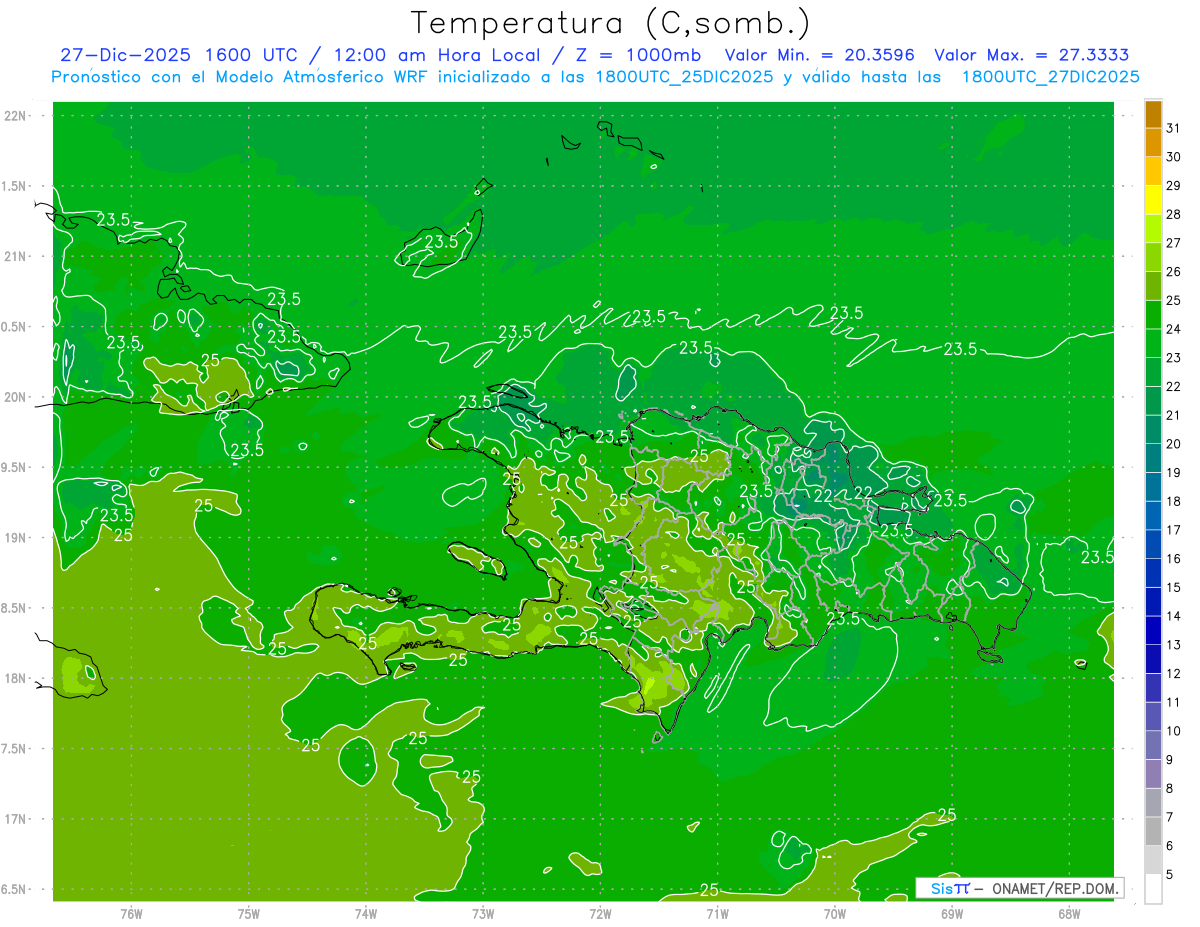Click longitude axis label "70W"
The width and height of the screenshot is (1200, 927).
(x=835, y=913)
